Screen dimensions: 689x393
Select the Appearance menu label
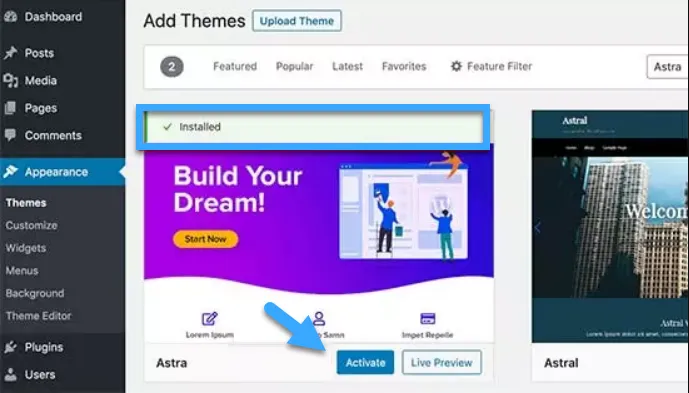point(56,172)
